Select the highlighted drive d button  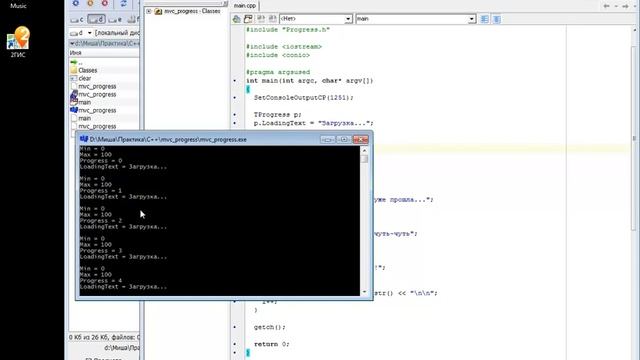96,19
